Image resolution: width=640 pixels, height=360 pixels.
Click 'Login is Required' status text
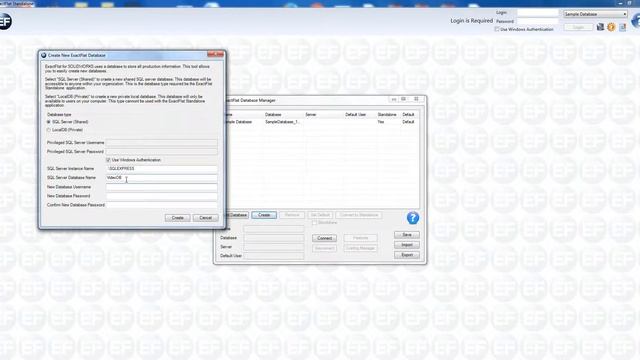(471, 20)
